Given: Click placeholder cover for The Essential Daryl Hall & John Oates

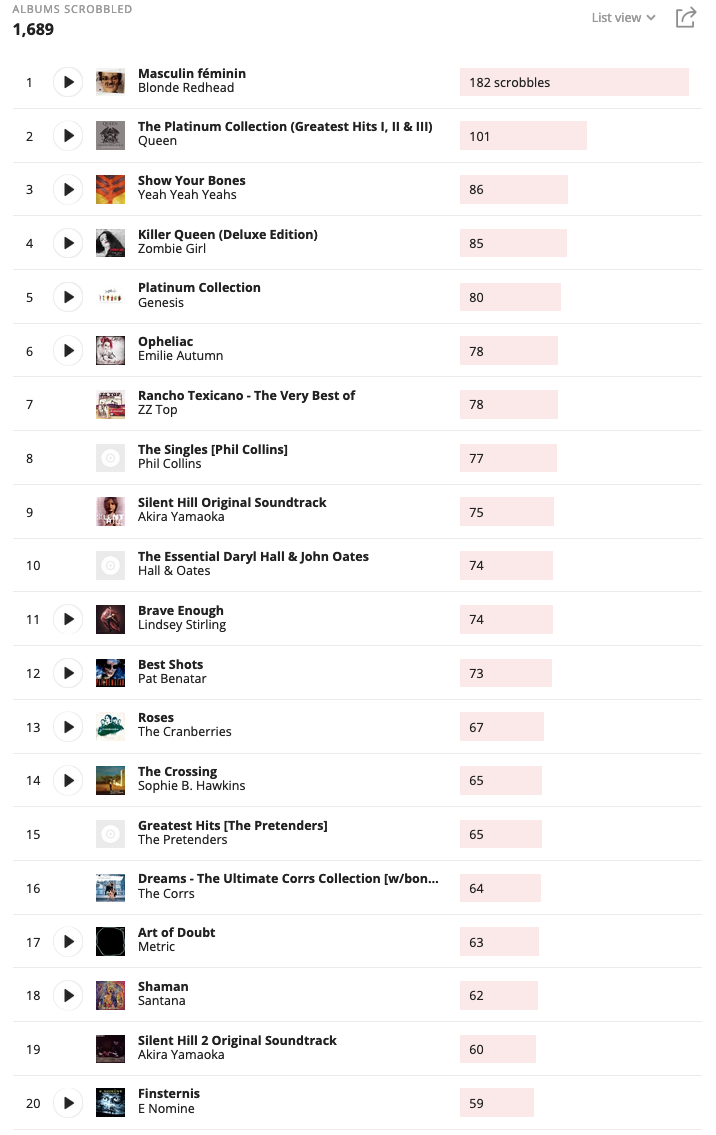Looking at the screenshot, I should click(x=110, y=565).
